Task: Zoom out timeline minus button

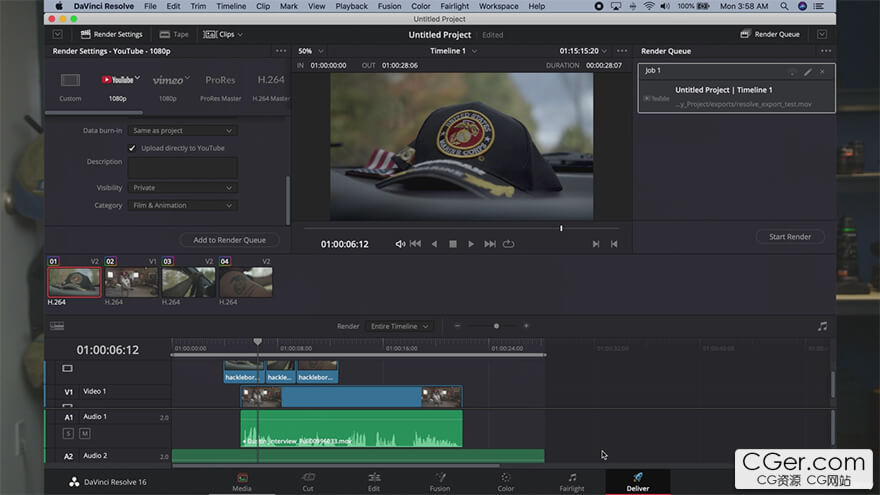Action: point(457,326)
